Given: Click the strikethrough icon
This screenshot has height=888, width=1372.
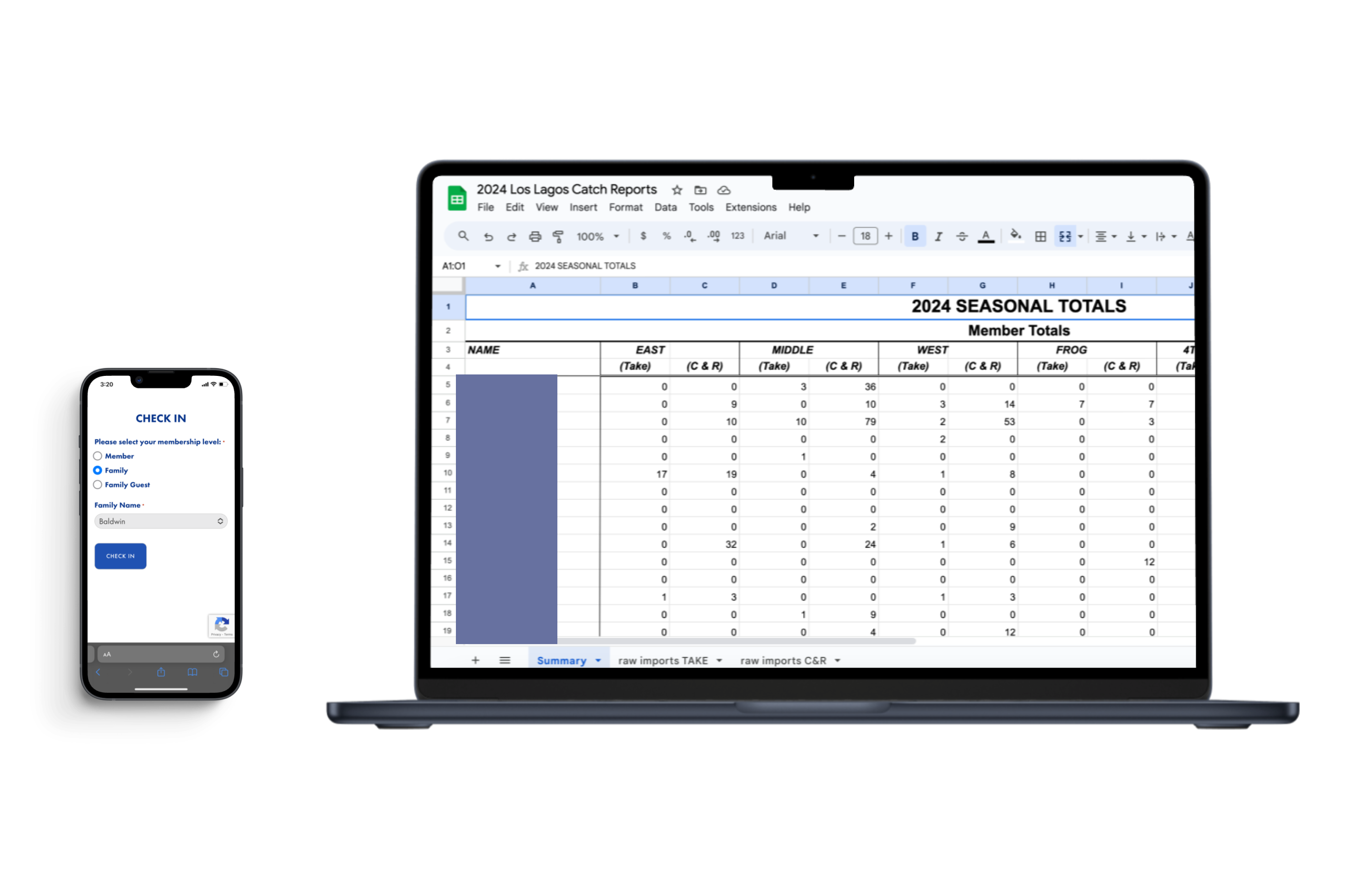Looking at the screenshot, I should [961, 236].
